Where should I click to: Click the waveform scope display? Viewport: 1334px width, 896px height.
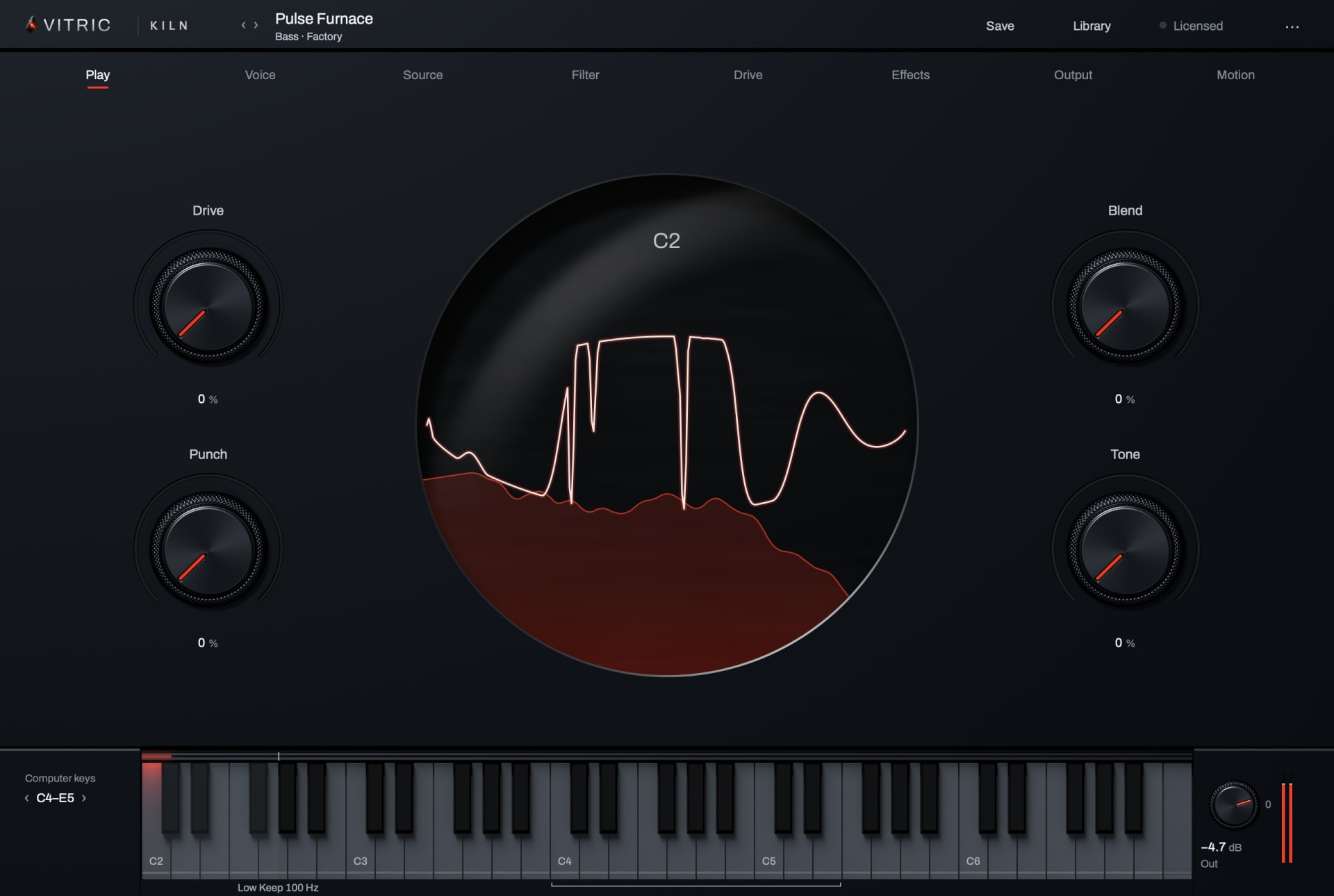point(667,424)
